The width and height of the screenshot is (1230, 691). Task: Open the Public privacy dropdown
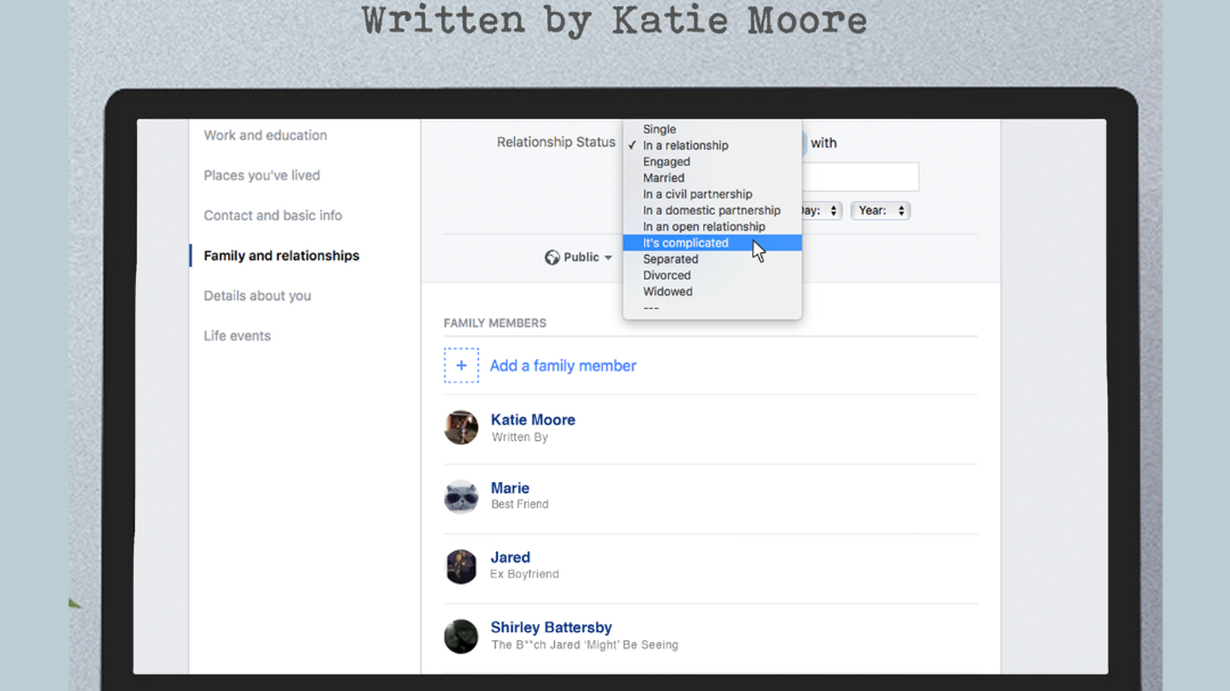coord(579,258)
